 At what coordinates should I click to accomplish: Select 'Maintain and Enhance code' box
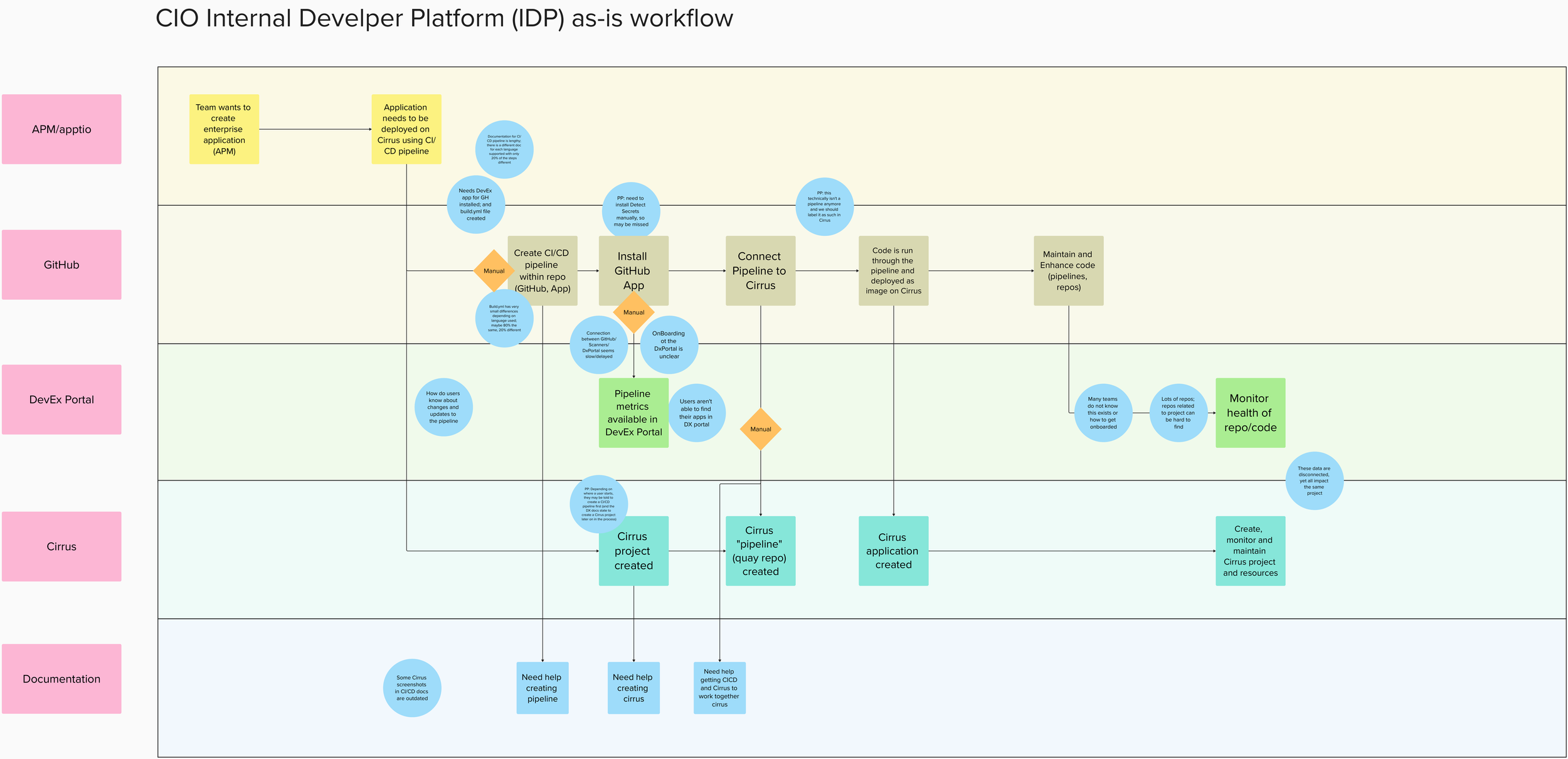[x=1068, y=271]
